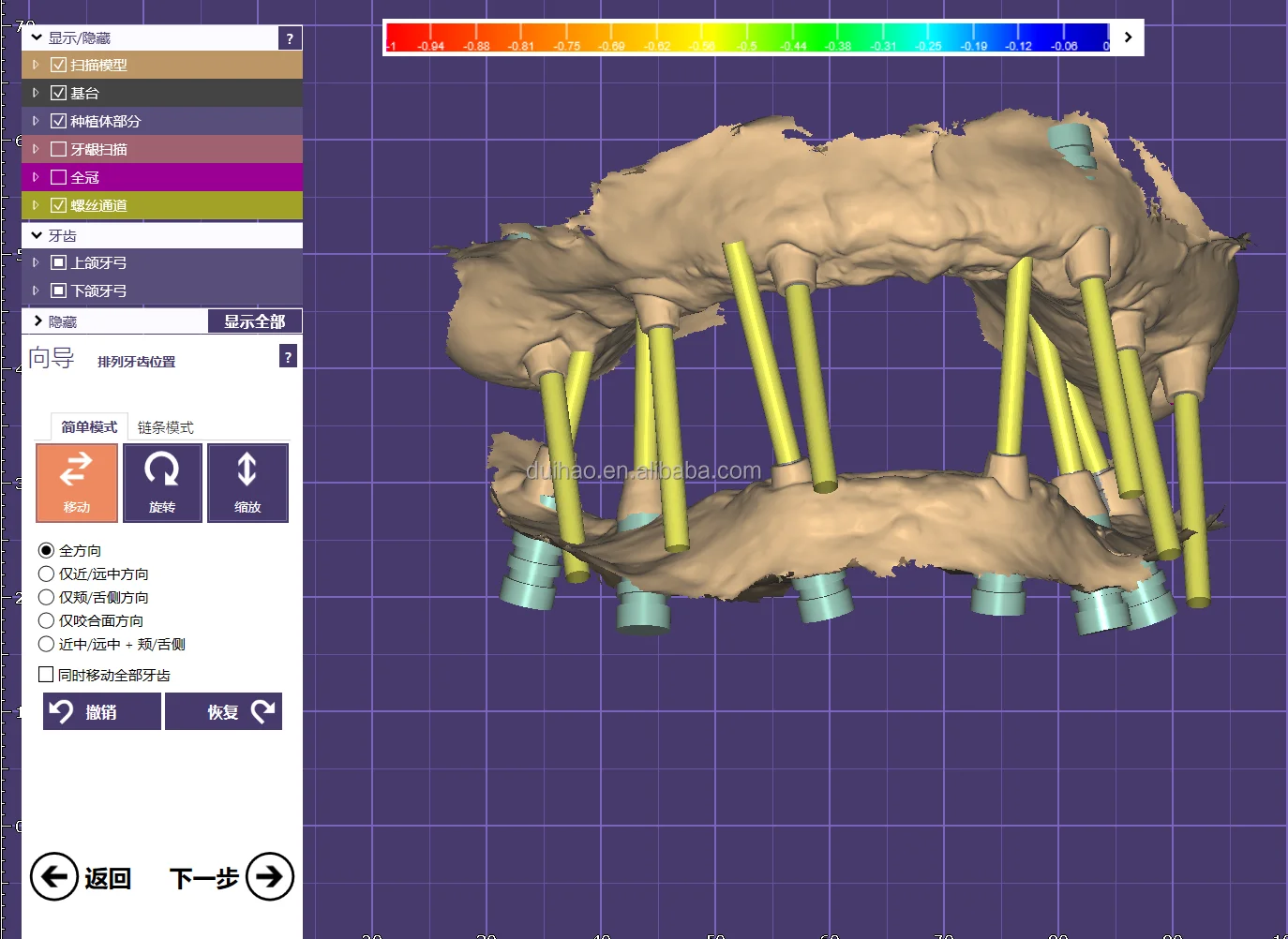Select 近中/远中 + 颊/舌侧 radio option
This screenshot has width=1288, height=939.
(x=46, y=644)
